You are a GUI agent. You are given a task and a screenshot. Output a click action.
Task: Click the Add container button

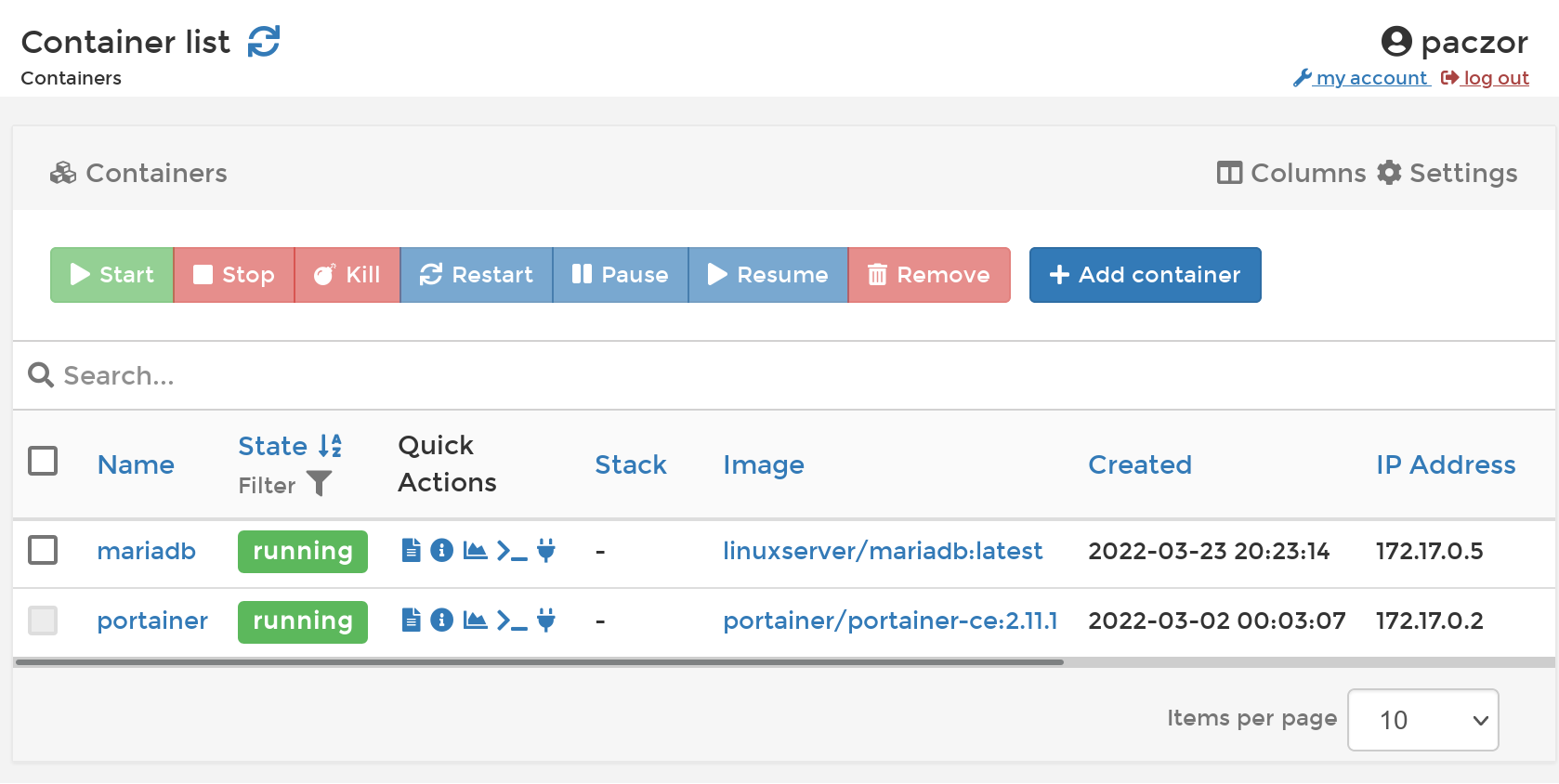pos(1145,275)
